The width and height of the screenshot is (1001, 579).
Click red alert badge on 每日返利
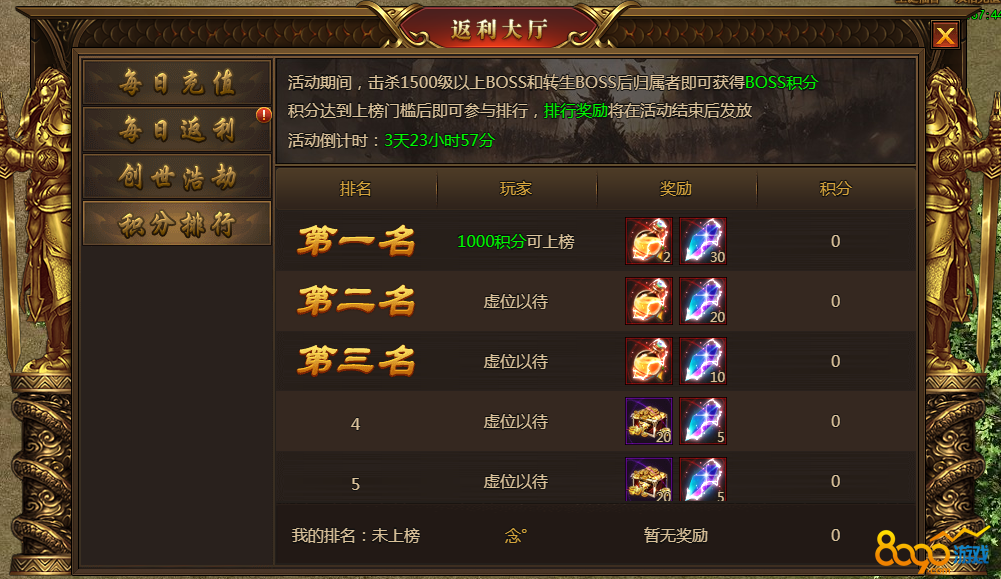click(x=264, y=115)
